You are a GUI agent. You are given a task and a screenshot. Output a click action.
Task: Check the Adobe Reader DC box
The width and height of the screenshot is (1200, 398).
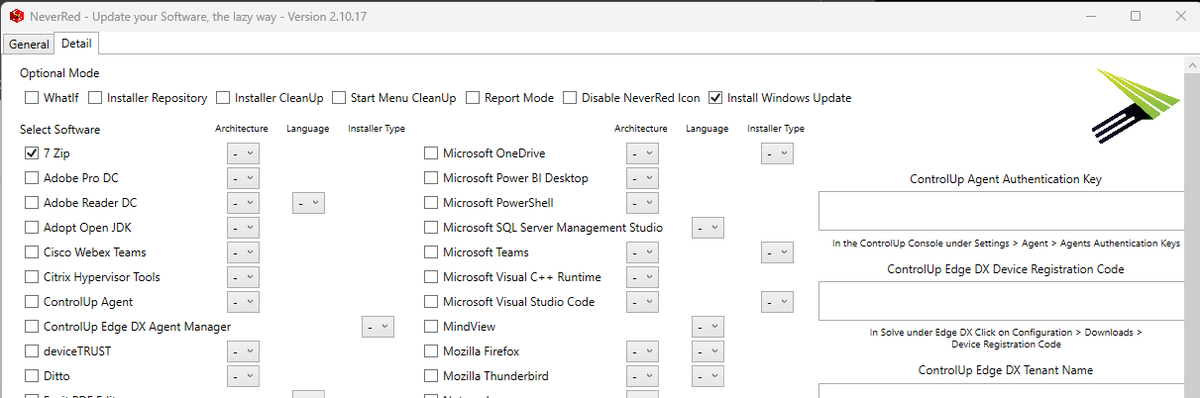(x=32, y=203)
